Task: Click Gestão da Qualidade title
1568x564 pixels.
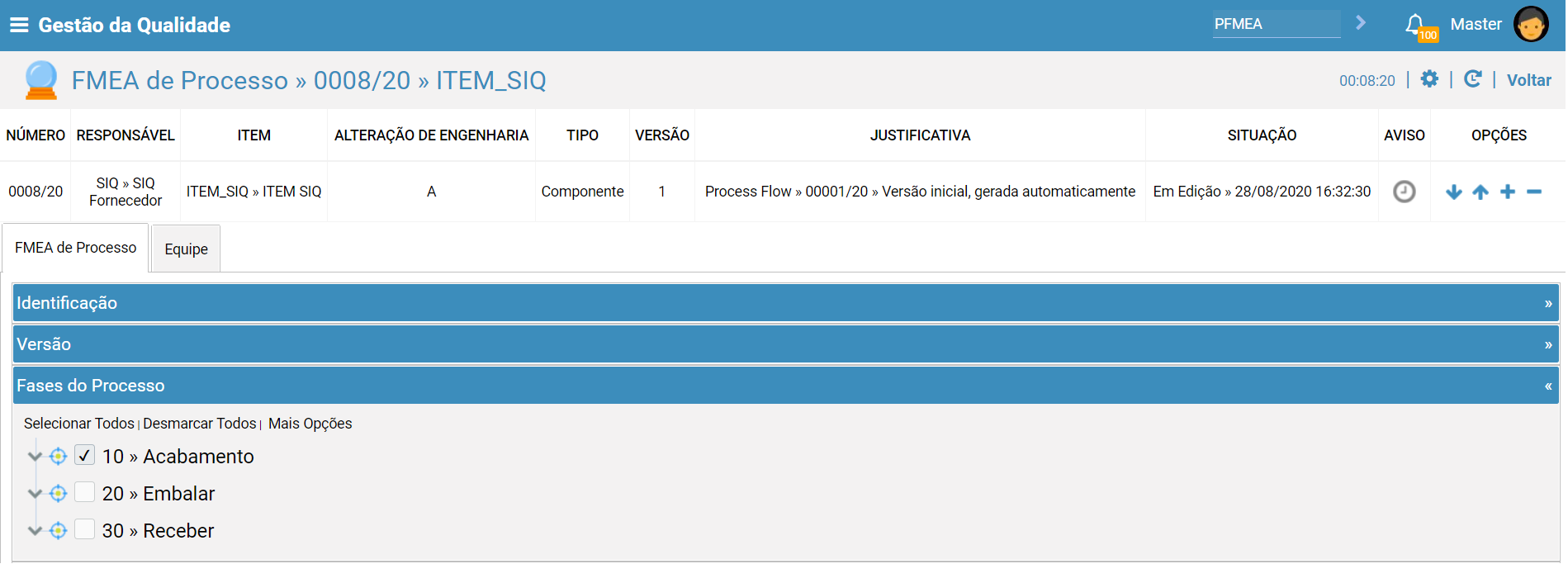Action: pyautogui.click(x=134, y=25)
